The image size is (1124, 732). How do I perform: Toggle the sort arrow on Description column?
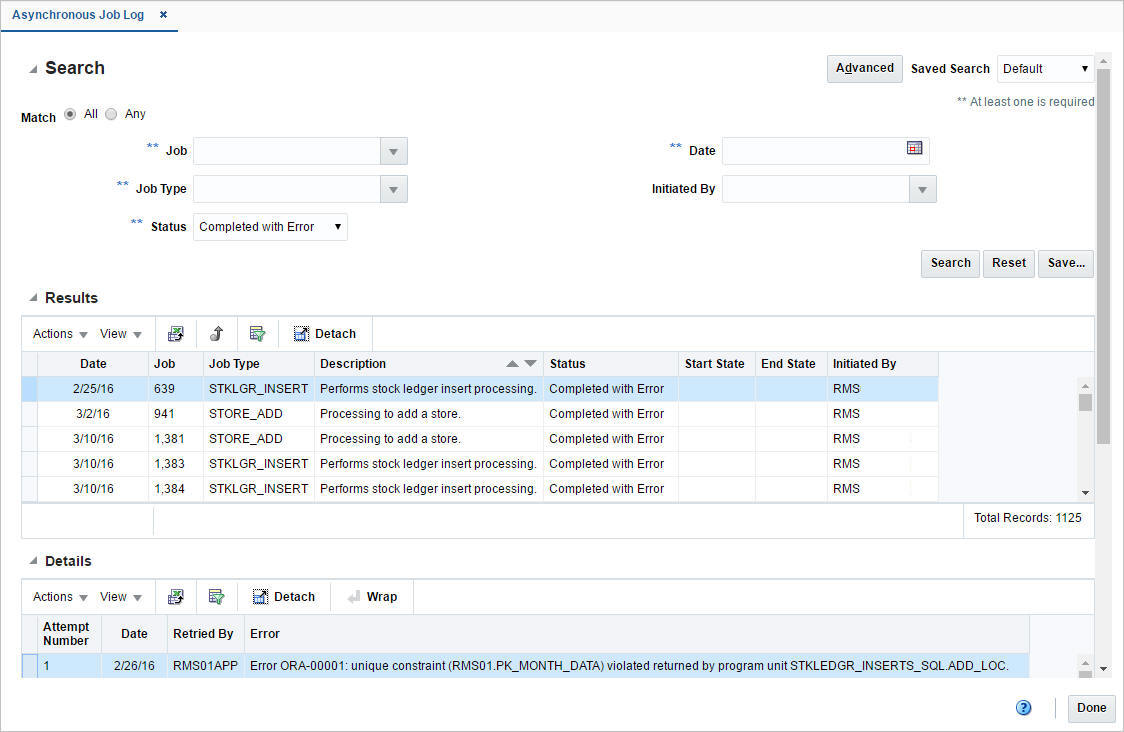(x=512, y=364)
